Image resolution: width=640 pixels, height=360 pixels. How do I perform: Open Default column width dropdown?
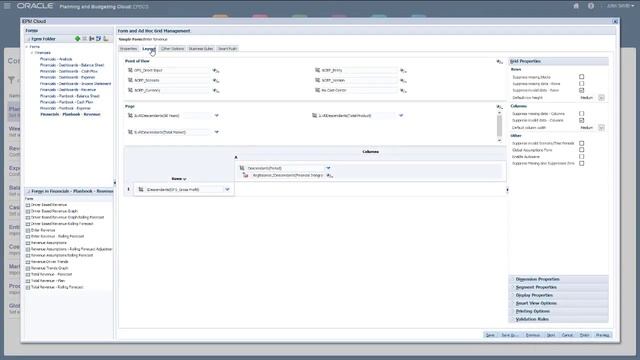[601, 127]
